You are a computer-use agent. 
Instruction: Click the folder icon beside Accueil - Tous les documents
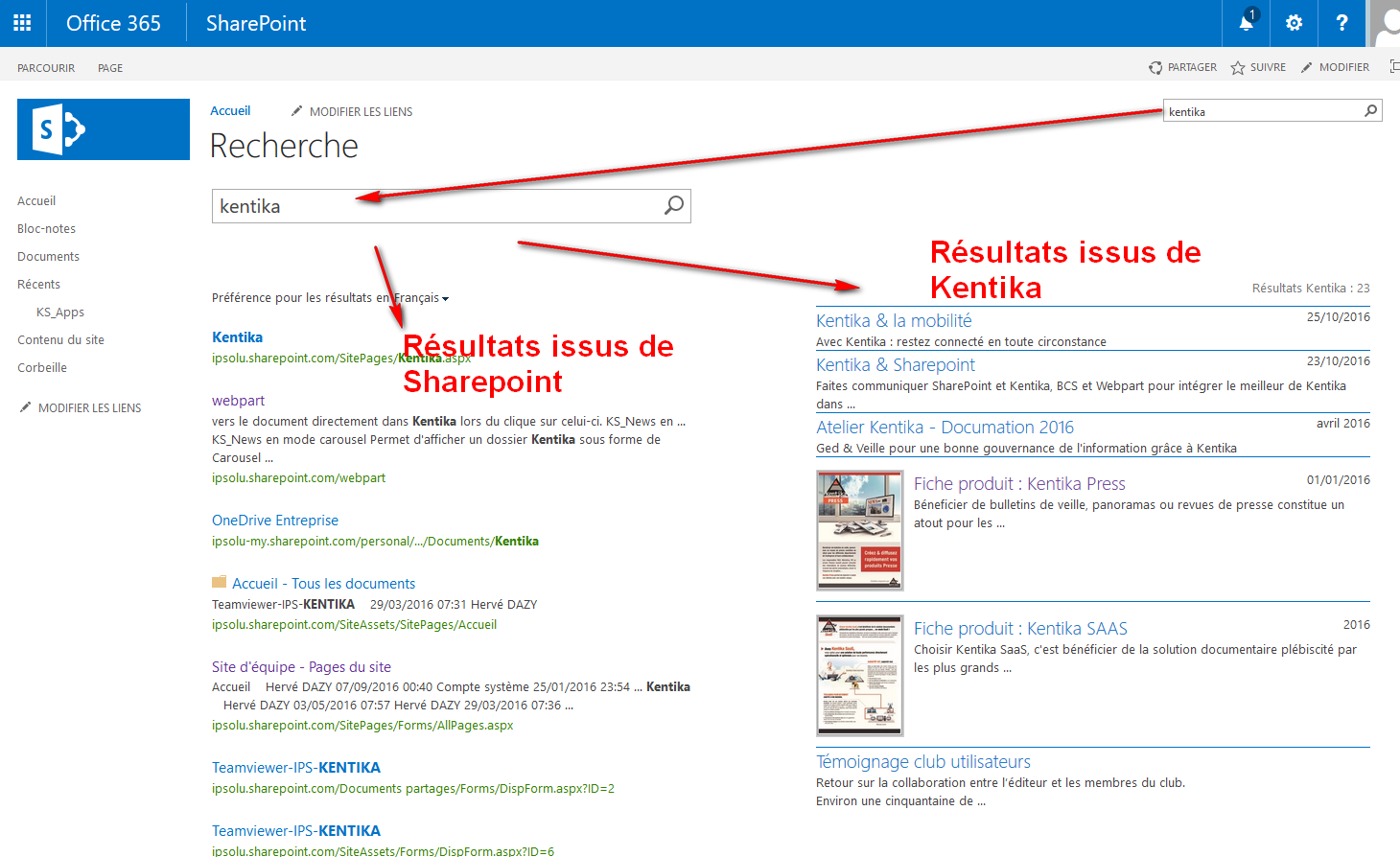[x=220, y=582]
